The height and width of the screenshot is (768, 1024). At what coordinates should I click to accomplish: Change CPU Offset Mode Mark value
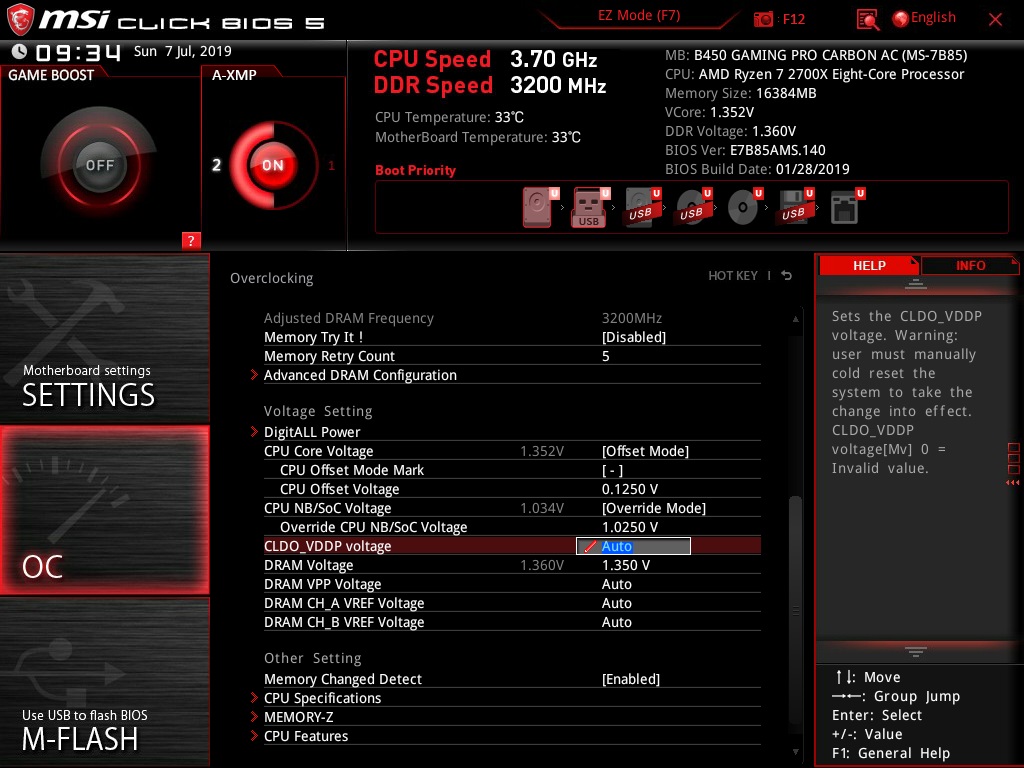pos(612,470)
